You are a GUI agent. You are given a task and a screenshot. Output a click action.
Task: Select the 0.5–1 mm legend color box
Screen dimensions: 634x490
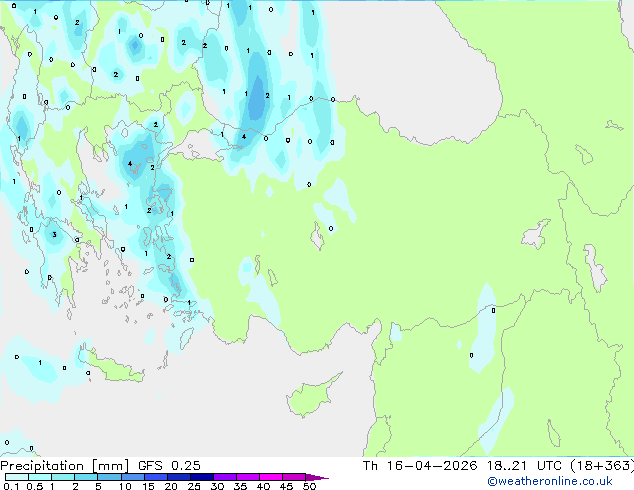tap(40, 477)
